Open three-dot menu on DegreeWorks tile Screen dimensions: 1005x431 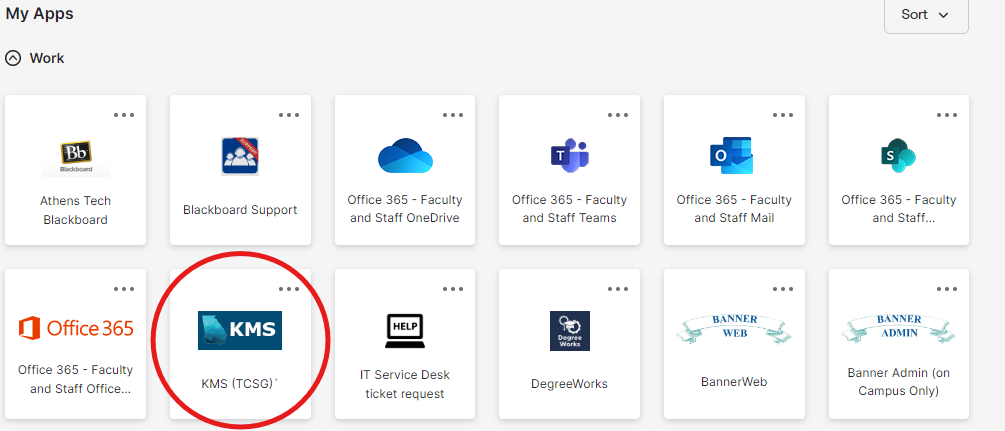(x=618, y=289)
